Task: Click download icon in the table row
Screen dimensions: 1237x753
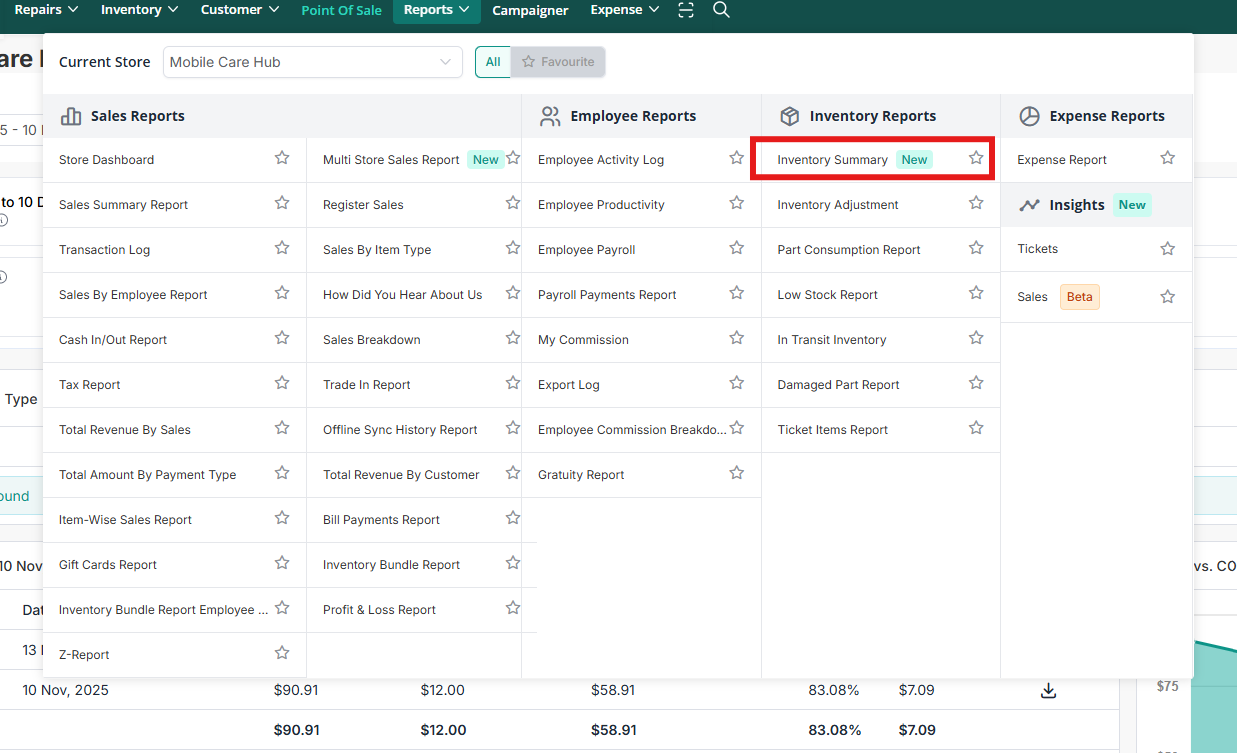Action: 1048,690
